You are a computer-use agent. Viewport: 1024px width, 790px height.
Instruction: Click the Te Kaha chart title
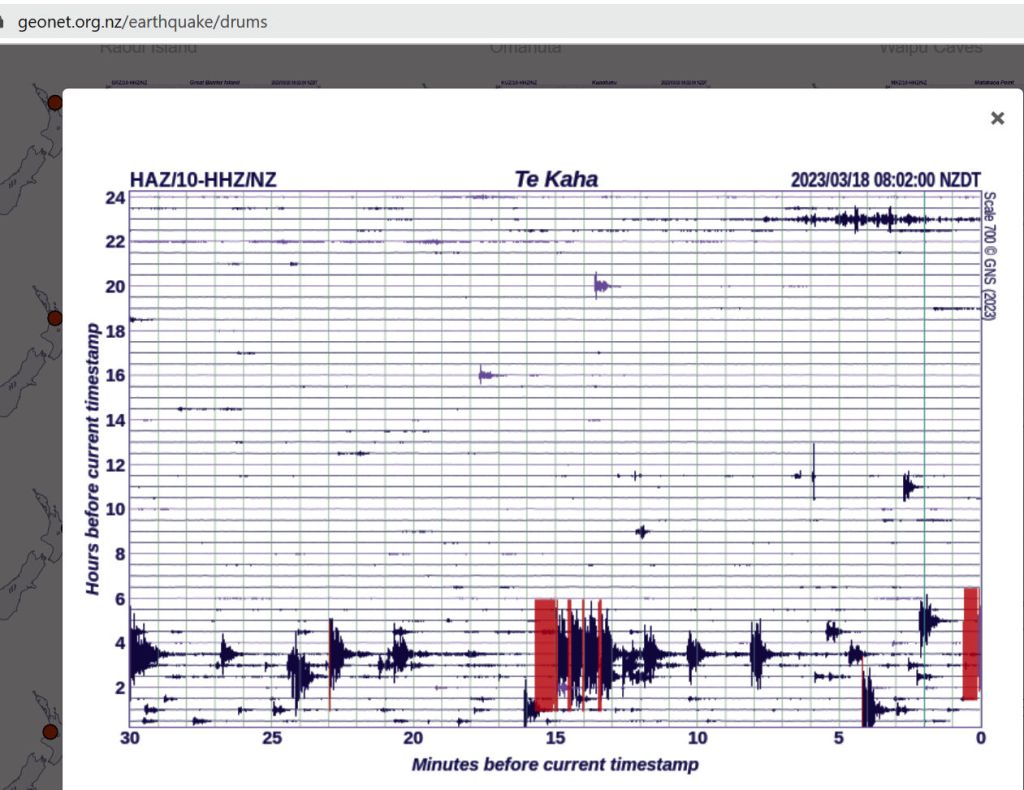(556, 179)
